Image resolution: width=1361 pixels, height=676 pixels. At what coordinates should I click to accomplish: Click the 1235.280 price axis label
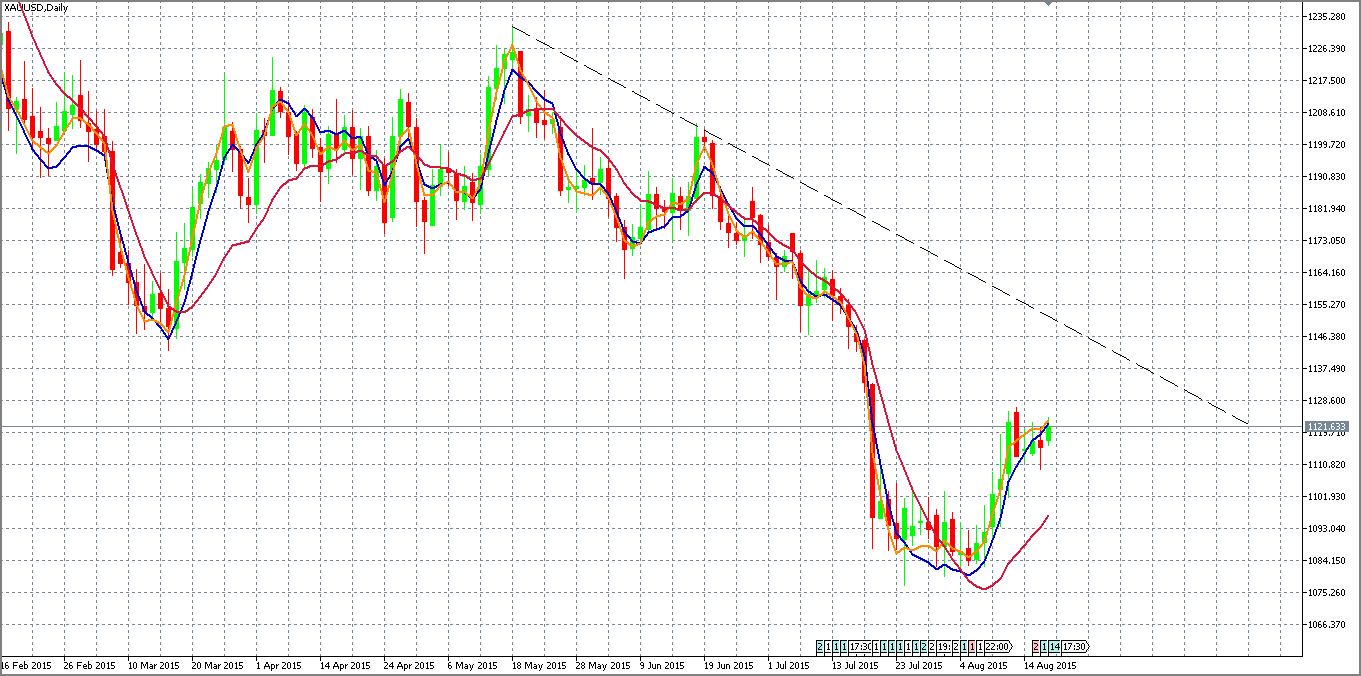click(1327, 17)
